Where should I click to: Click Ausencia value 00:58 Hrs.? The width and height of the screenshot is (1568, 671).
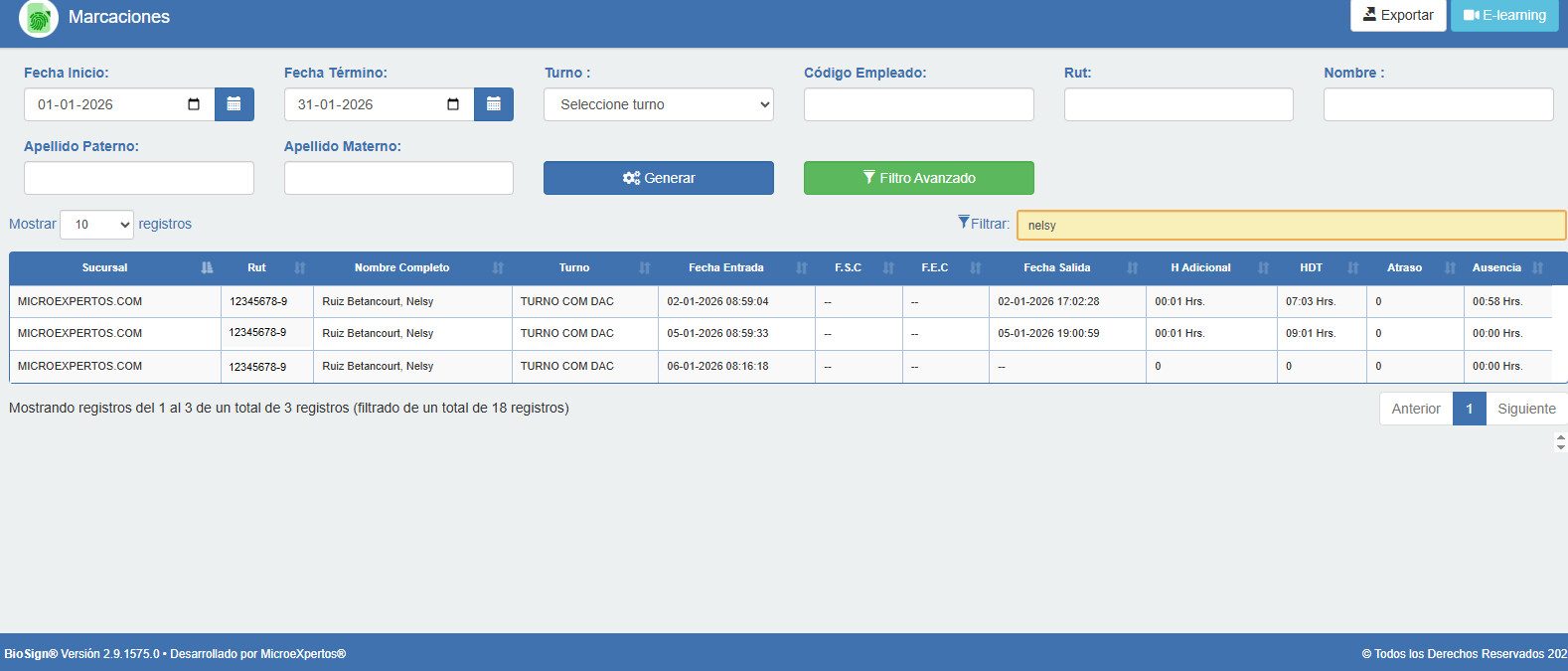click(1497, 301)
